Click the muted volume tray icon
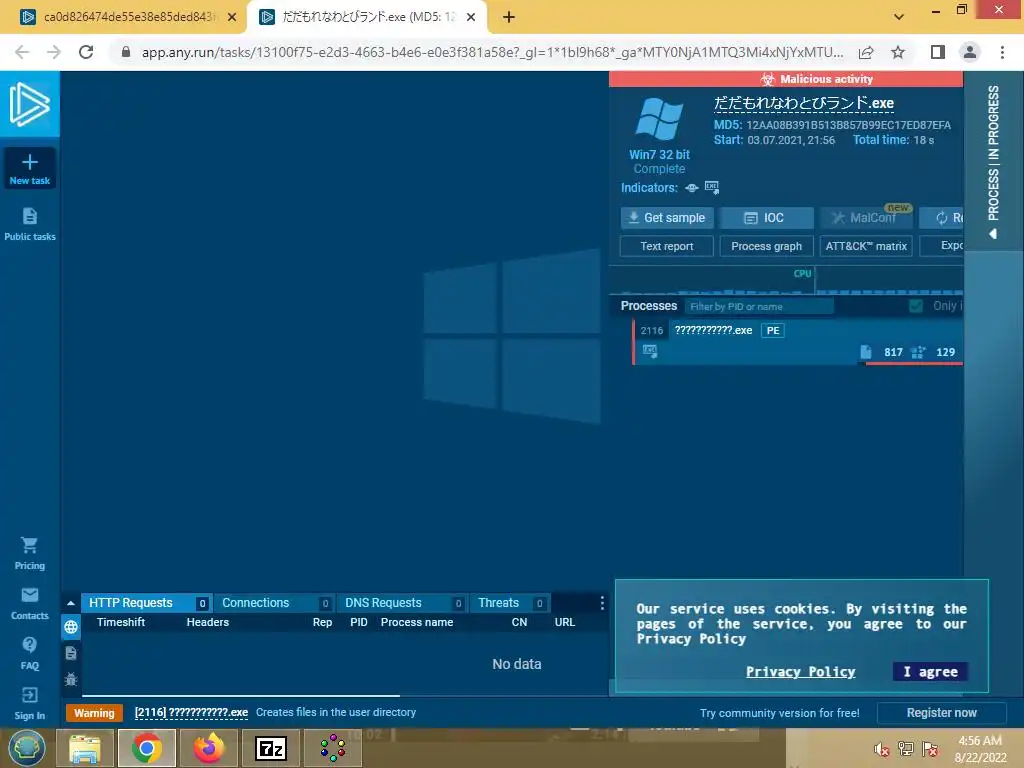This screenshot has width=1024, height=768. point(880,748)
